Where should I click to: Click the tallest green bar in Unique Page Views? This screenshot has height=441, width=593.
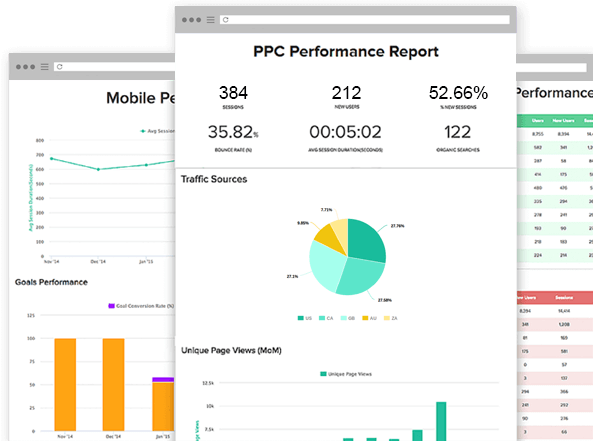click(x=441, y=421)
